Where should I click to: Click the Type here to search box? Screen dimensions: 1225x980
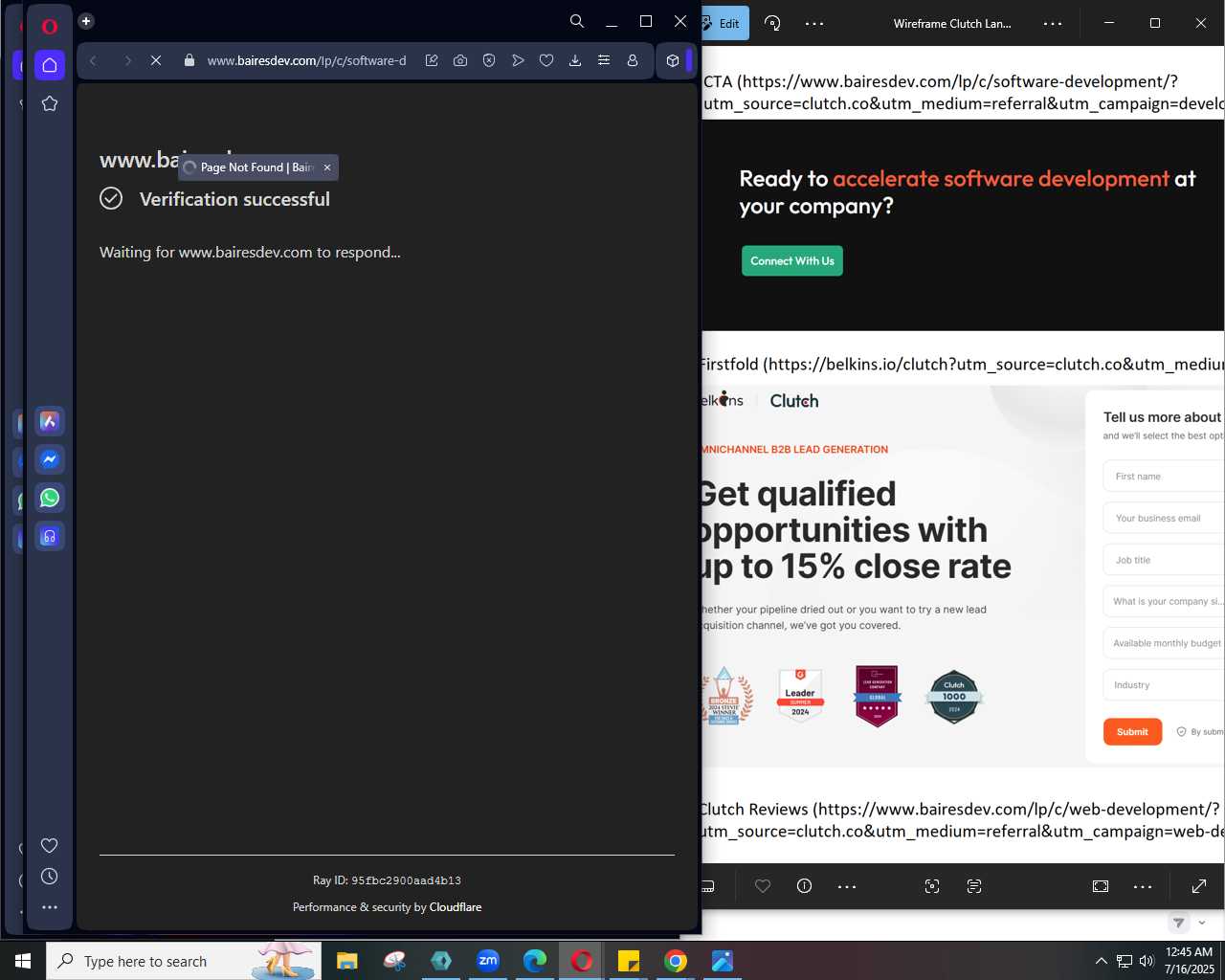[184, 961]
